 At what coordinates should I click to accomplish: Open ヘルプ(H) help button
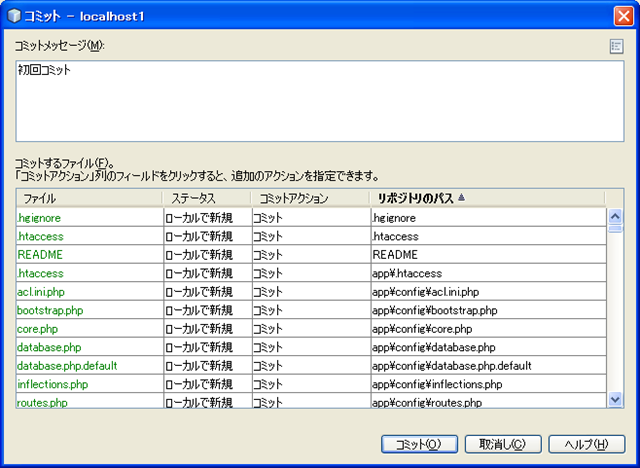pyautogui.click(x=587, y=444)
